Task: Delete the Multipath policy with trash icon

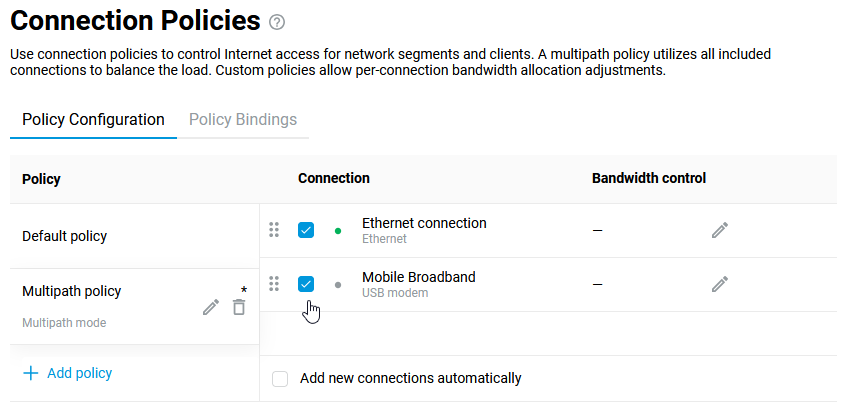Action: [239, 307]
